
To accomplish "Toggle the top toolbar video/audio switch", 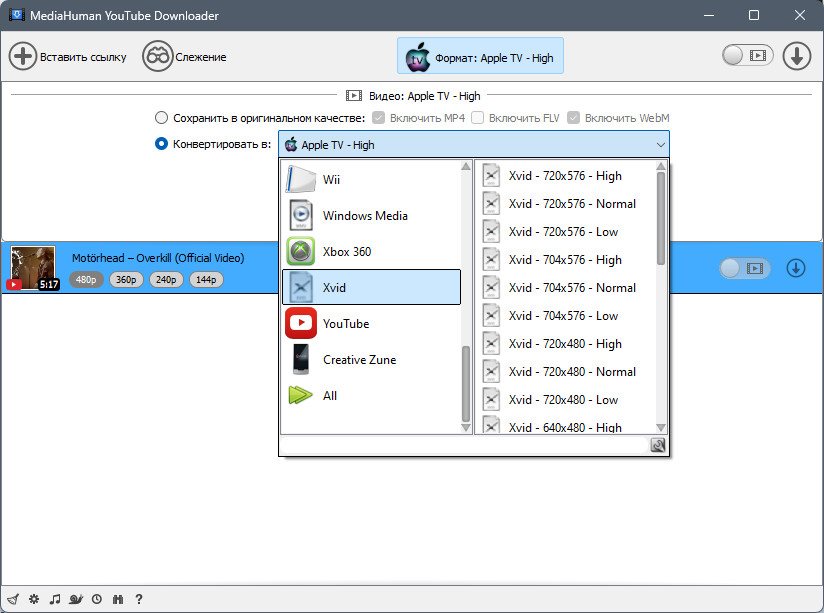I will click(x=747, y=55).
